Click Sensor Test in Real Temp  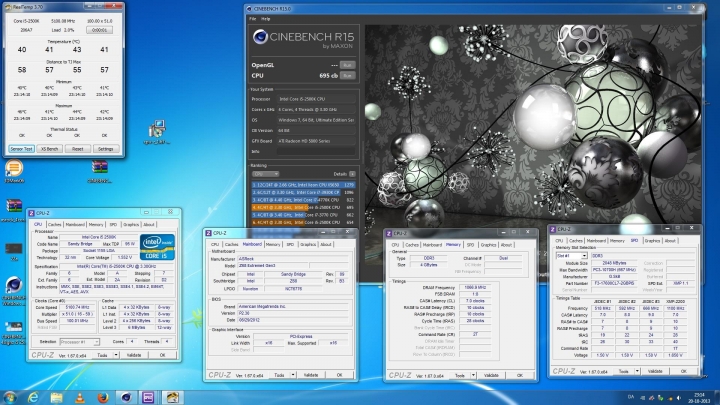point(20,148)
